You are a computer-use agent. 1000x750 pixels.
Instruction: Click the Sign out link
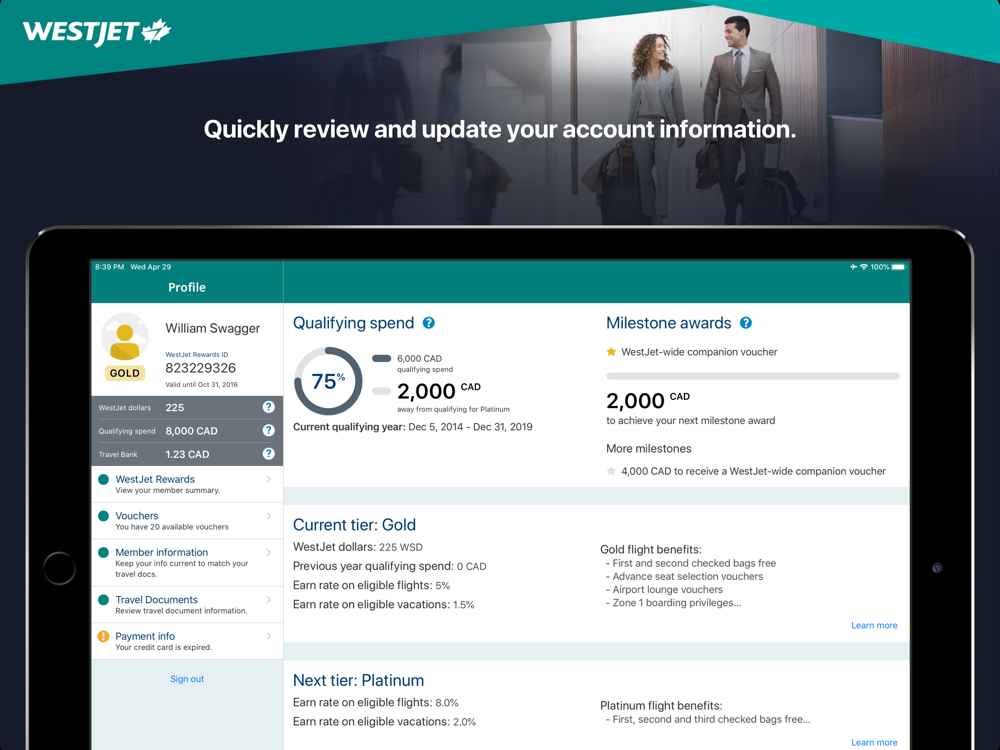point(187,679)
